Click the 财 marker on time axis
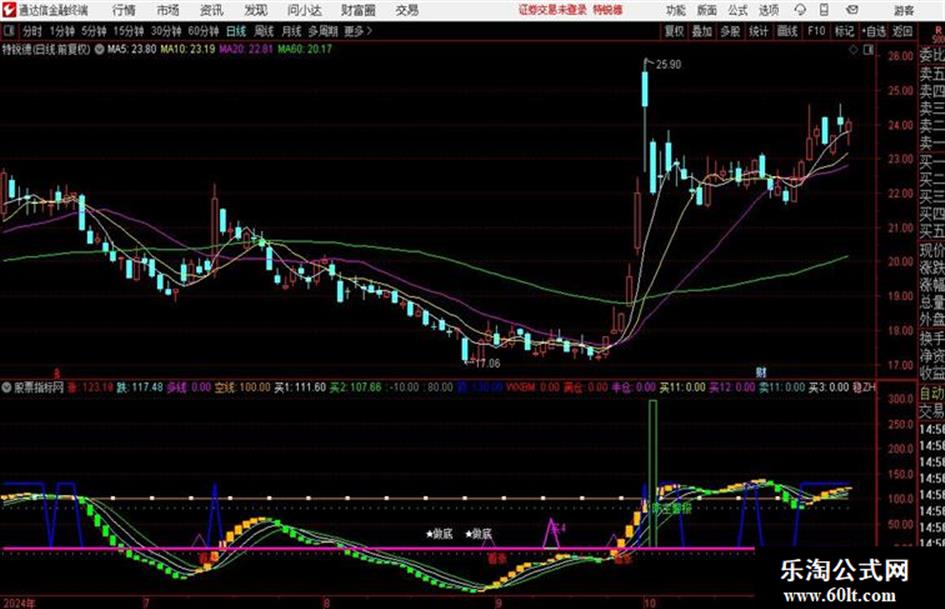This screenshot has height=609, width=945. tap(761, 372)
